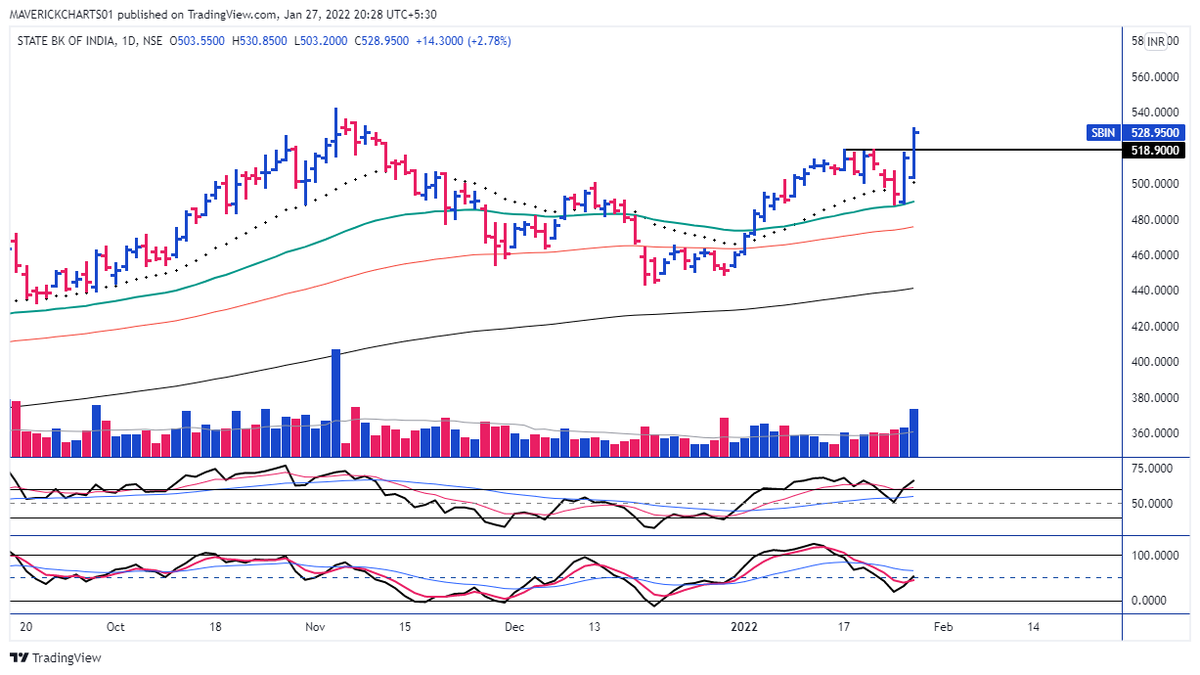Click the TradingView logo at bottom left
Image resolution: width=1200 pixels, height=675 pixels.
pos(55,658)
